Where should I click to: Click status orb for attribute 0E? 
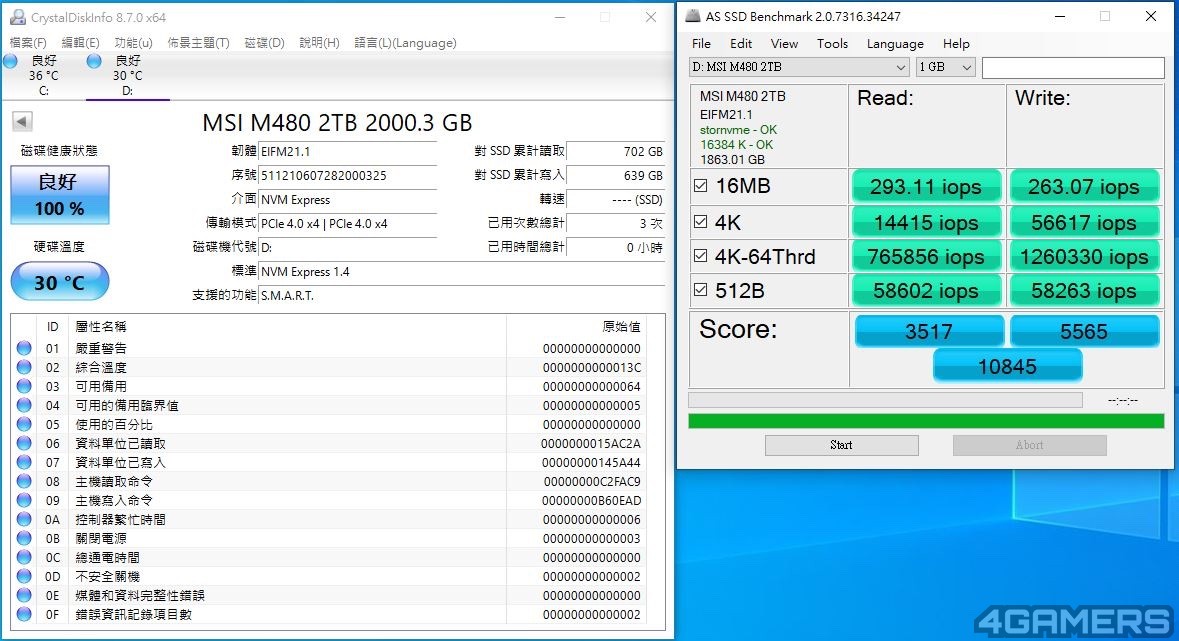[24, 595]
